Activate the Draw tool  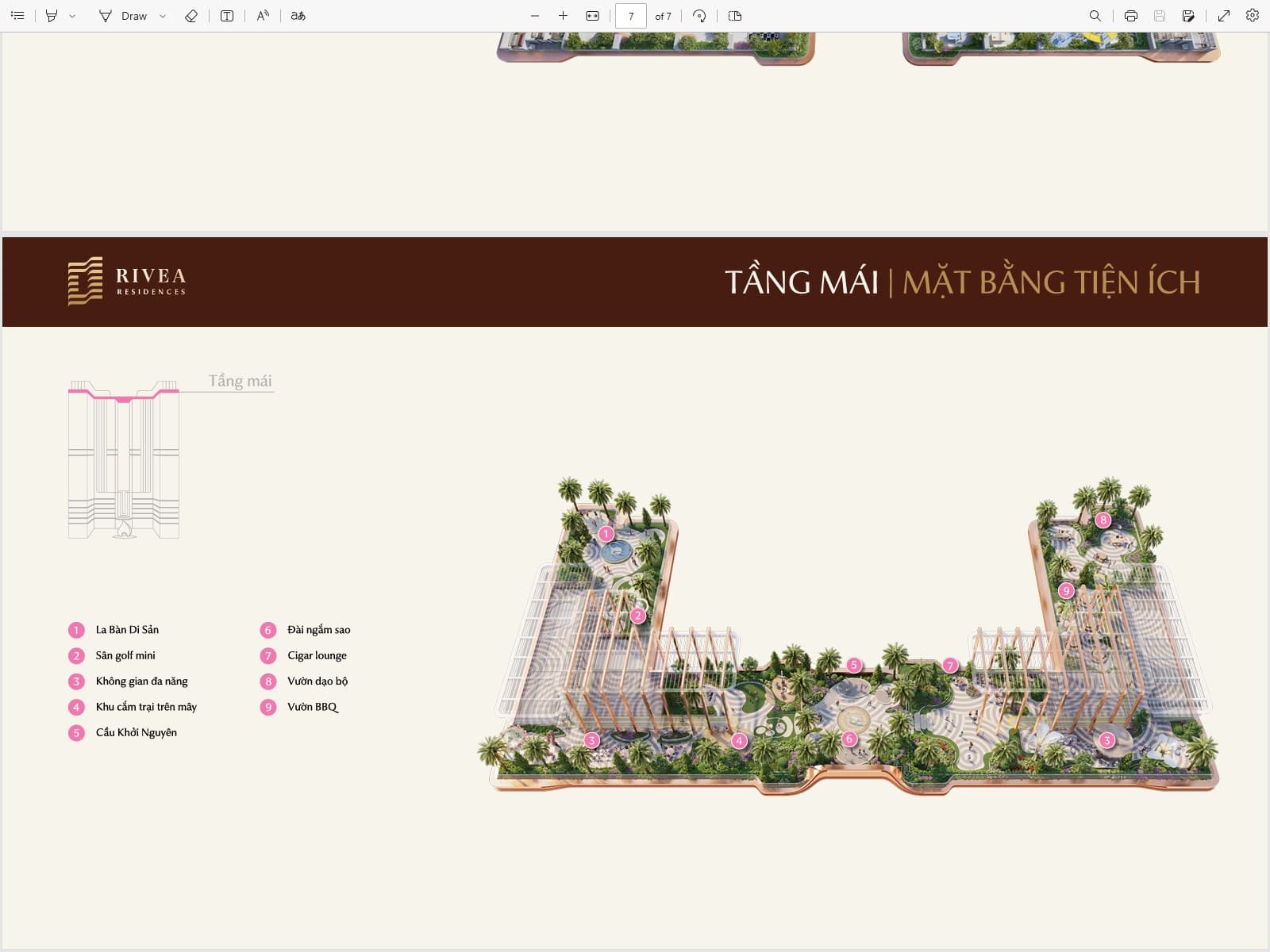pos(123,16)
